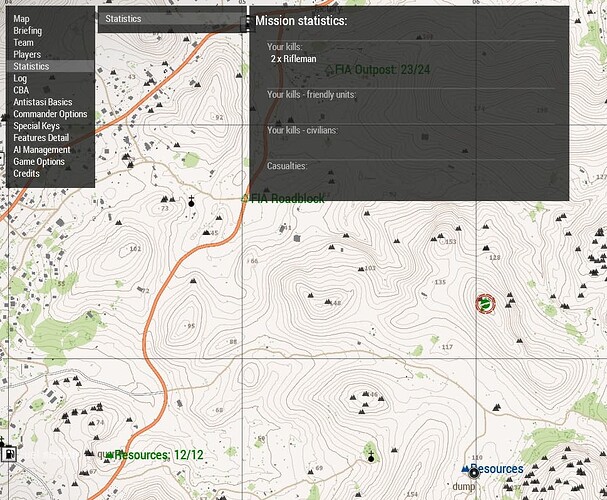Click the red-green circular HQ marker
607x500 pixels.
(x=485, y=304)
